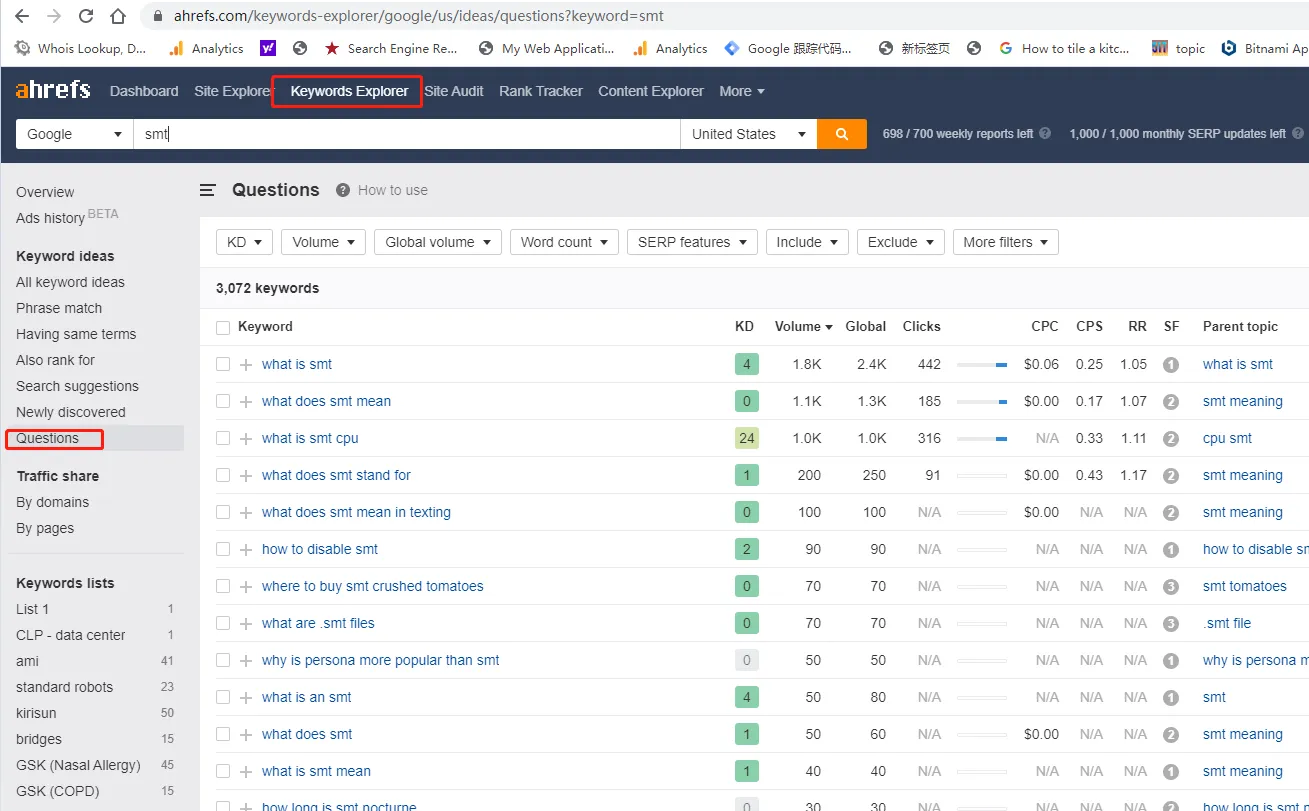Viewport: 1309px width, 811px height.
Task: Click the keyword search field containing smt
Action: point(407,134)
